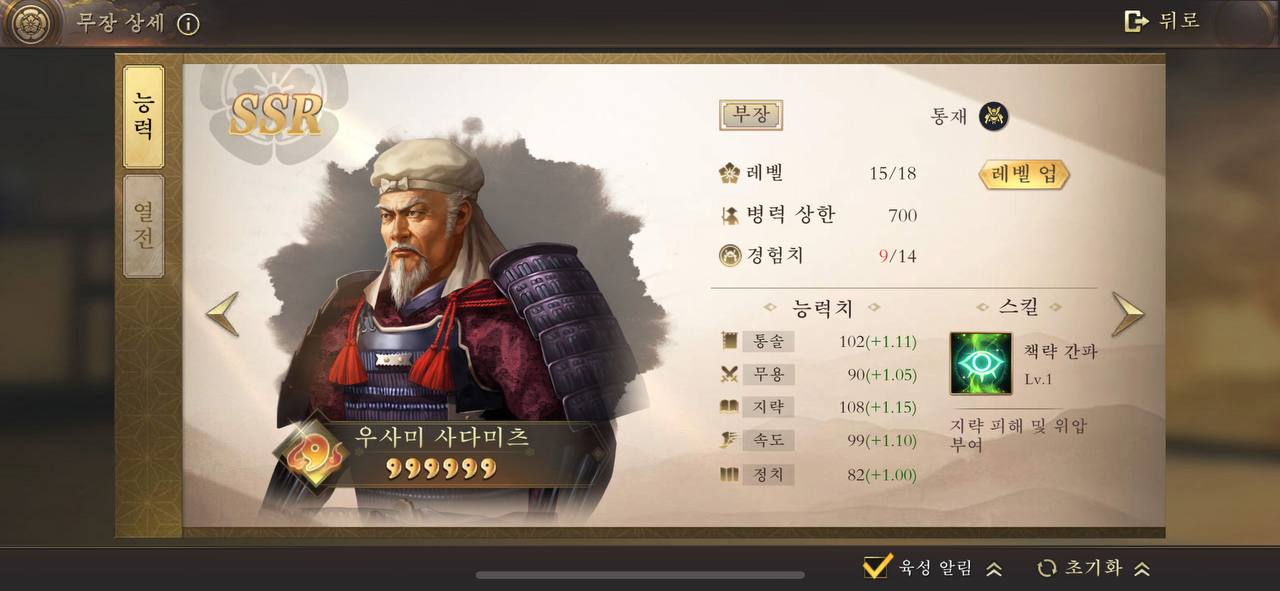
Task: Open the info icon beside 무장 상세
Action: [188, 24]
